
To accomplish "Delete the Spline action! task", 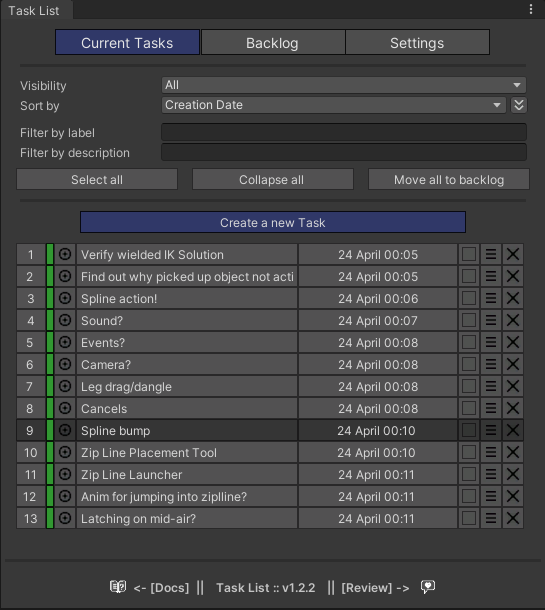I will click(x=513, y=298).
